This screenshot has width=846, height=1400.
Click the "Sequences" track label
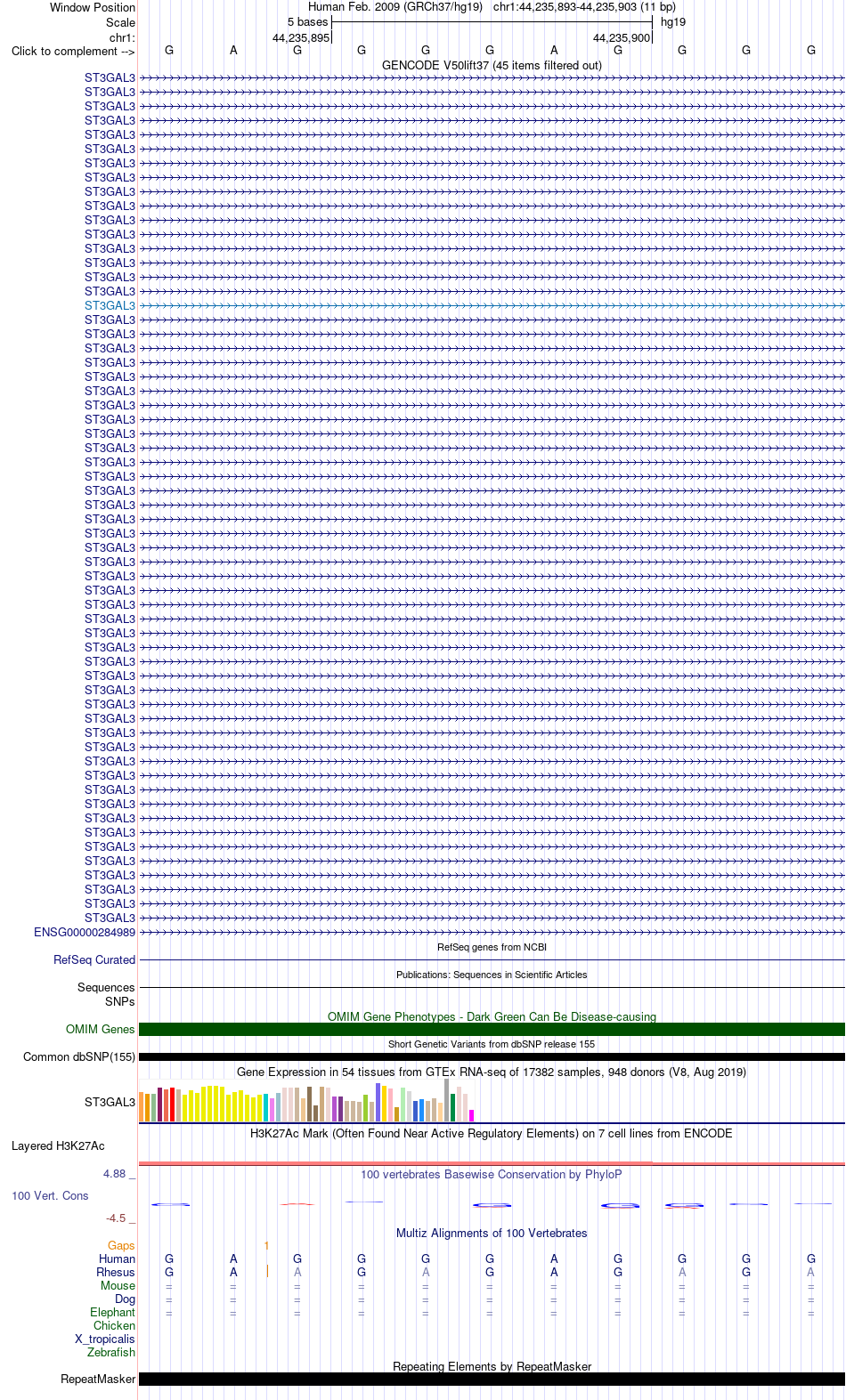pos(106,987)
